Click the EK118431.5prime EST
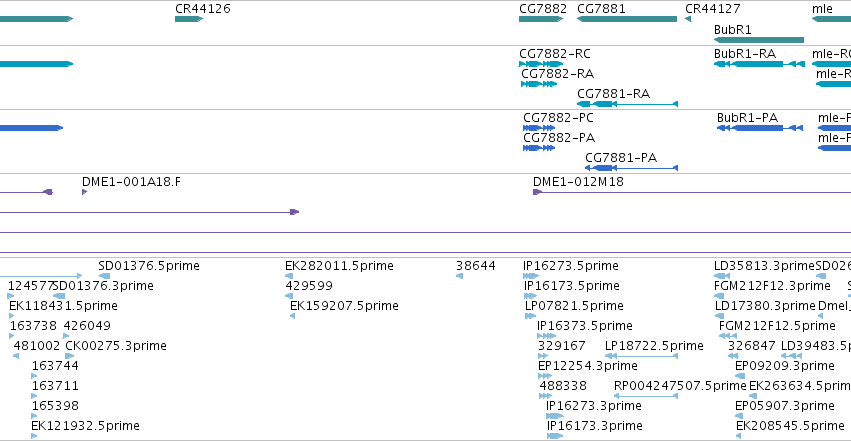 click(11, 316)
